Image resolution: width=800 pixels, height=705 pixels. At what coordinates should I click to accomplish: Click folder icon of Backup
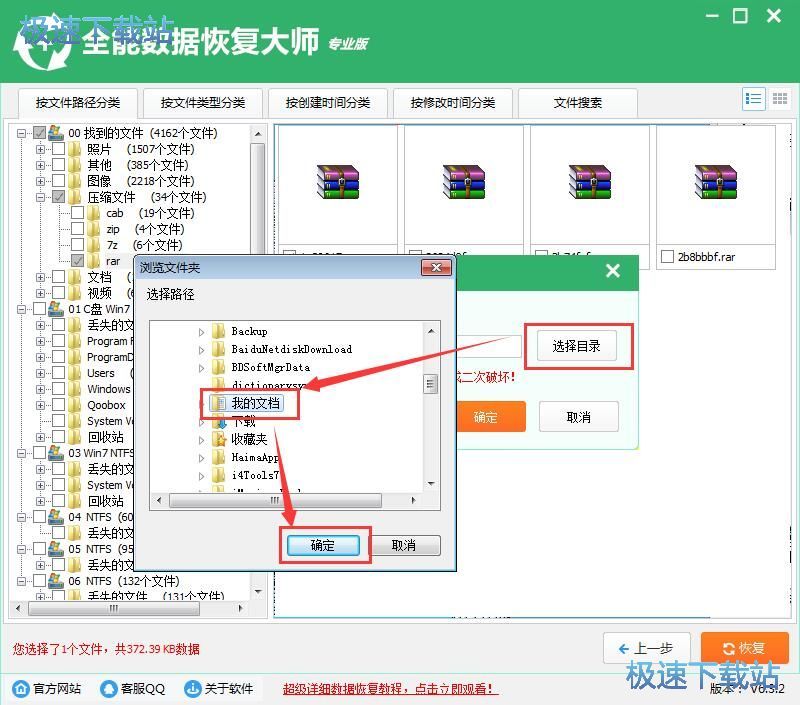pyautogui.click(x=219, y=331)
